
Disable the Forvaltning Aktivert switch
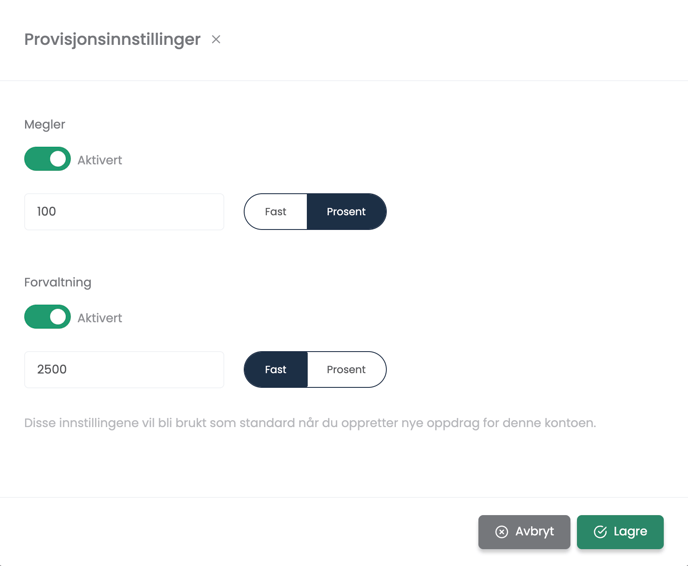pos(47,317)
